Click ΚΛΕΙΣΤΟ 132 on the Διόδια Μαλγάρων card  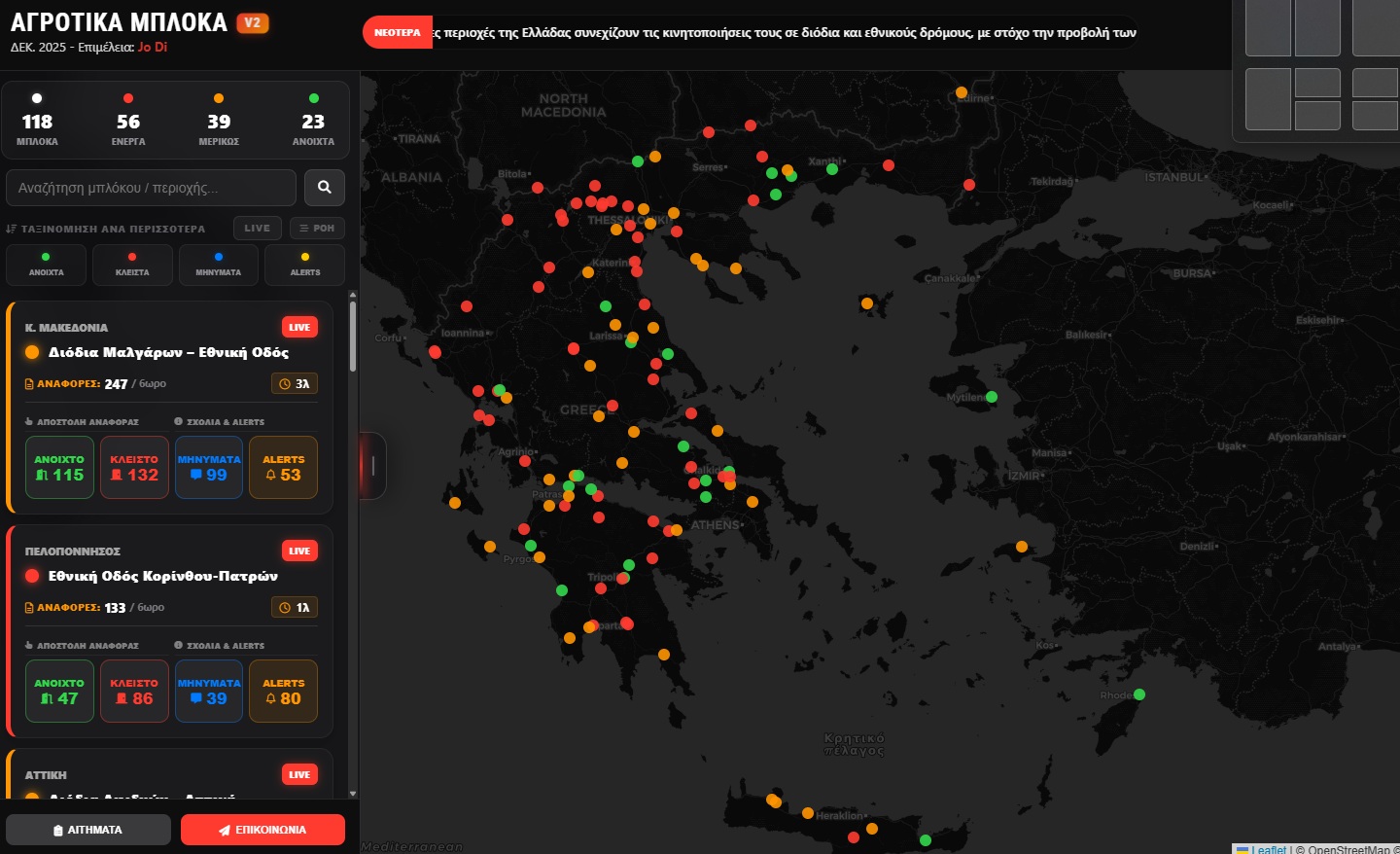tap(134, 468)
